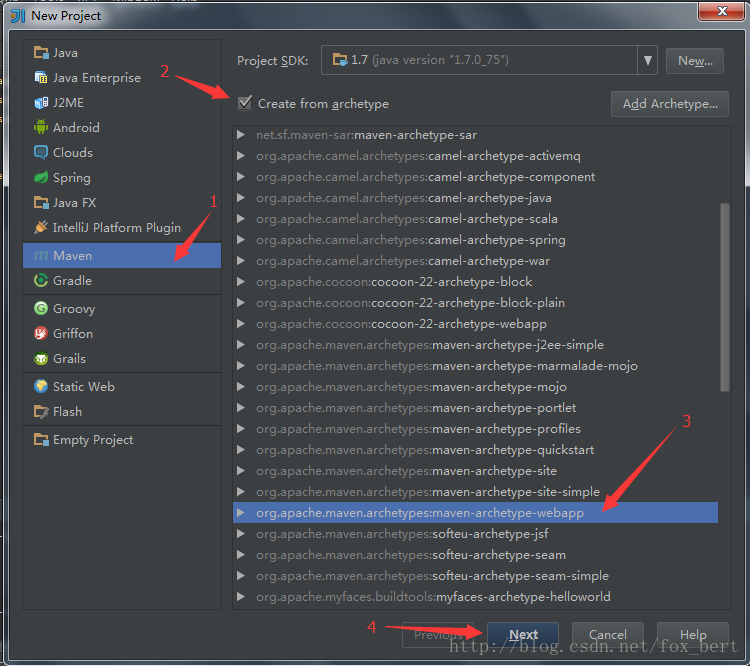Select maven-archetype-profiles row
Viewport: 750px width, 666px height.
(x=475, y=429)
